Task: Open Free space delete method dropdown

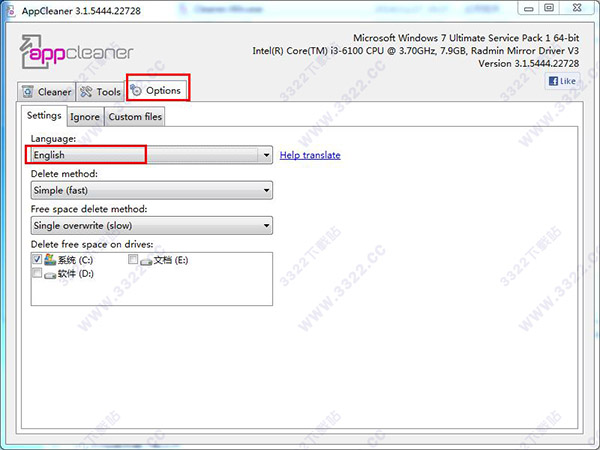Action: [x=152, y=225]
